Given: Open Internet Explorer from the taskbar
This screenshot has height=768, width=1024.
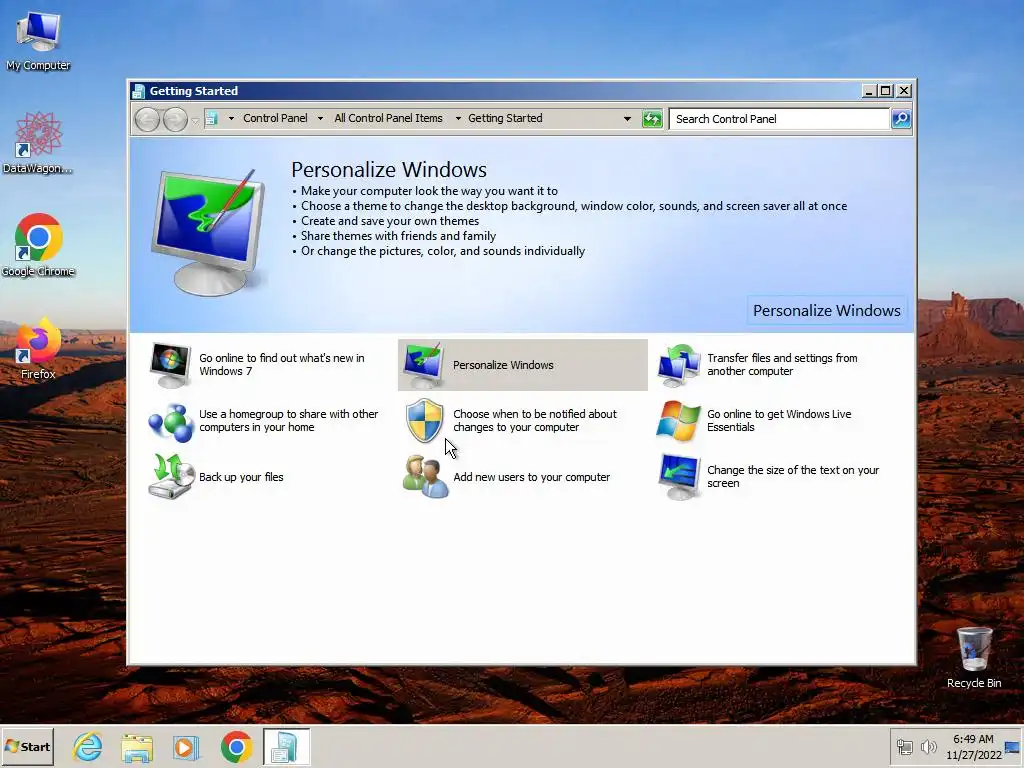Looking at the screenshot, I should click(88, 746).
